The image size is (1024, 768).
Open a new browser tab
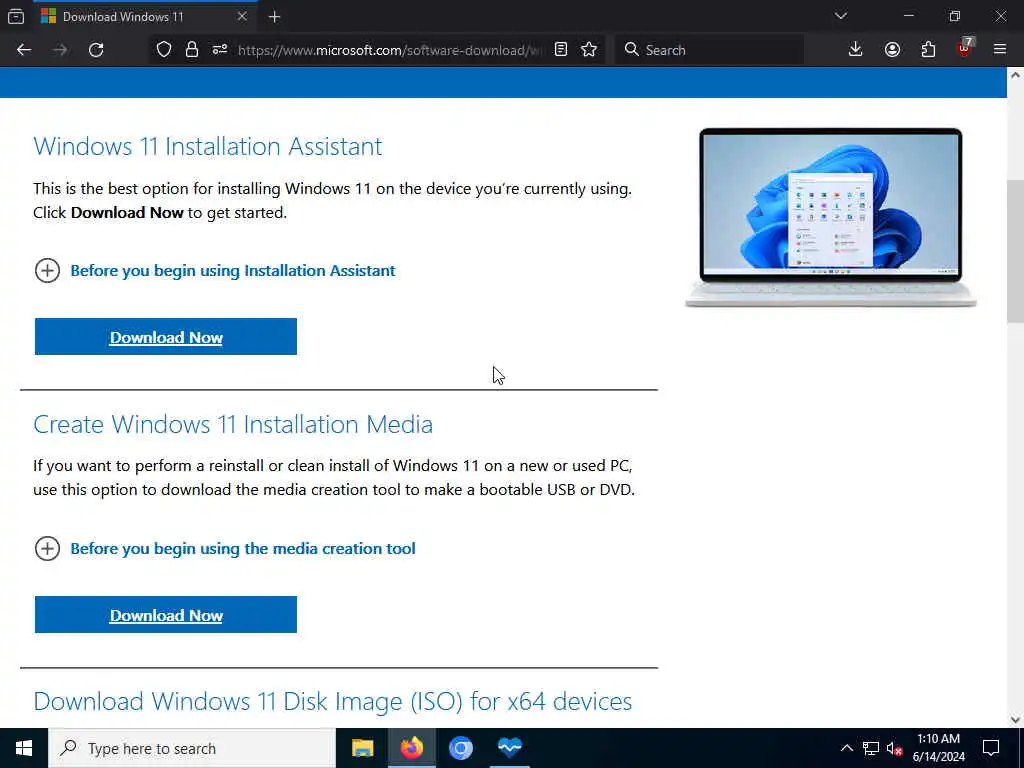click(275, 17)
